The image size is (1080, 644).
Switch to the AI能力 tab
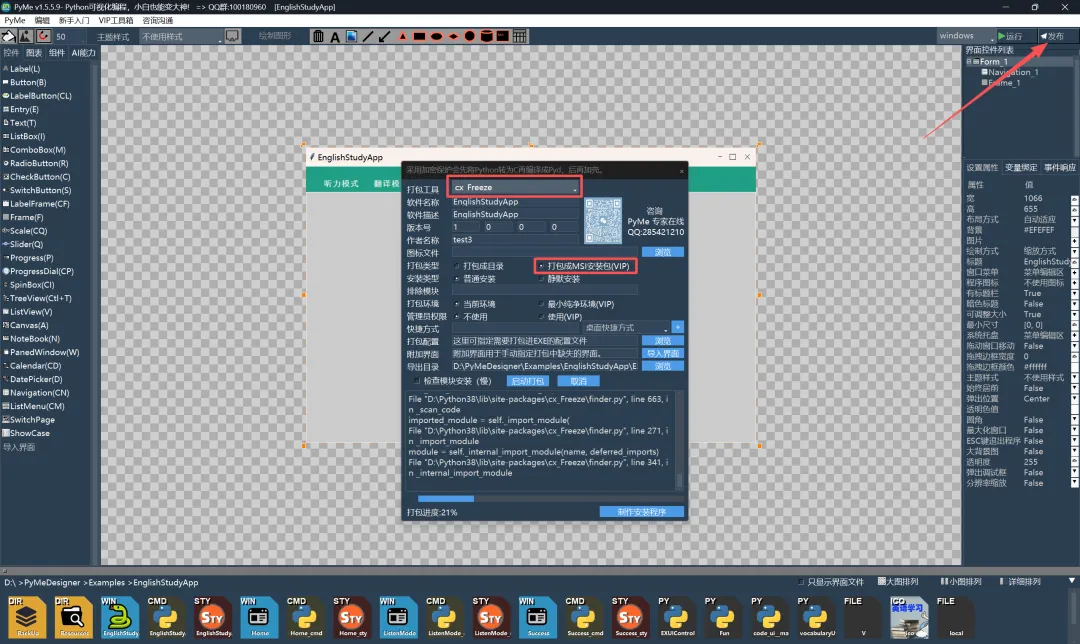tap(83, 53)
